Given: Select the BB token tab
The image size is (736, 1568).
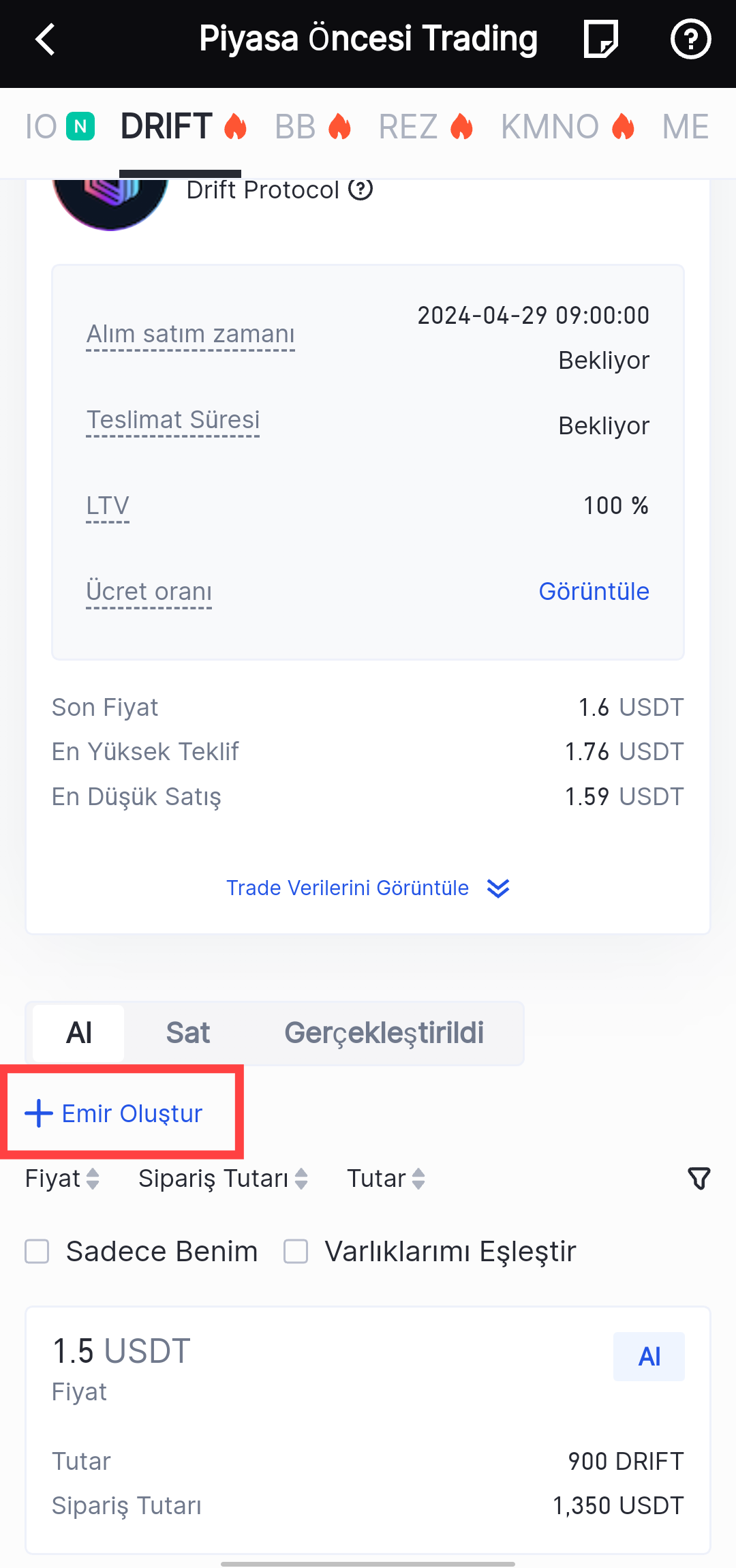Looking at the screenshot, I should pos(312,127).
